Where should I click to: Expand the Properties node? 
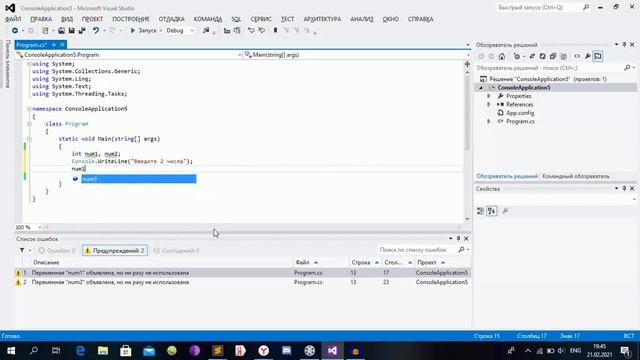coord(489,96)
